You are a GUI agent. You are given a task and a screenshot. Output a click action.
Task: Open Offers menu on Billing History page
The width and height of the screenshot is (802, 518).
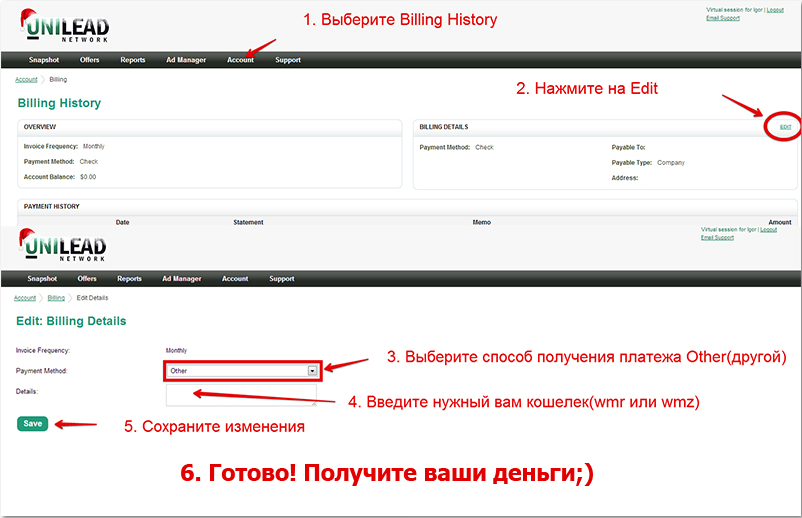pyautogui.click(x=90, y=60)
